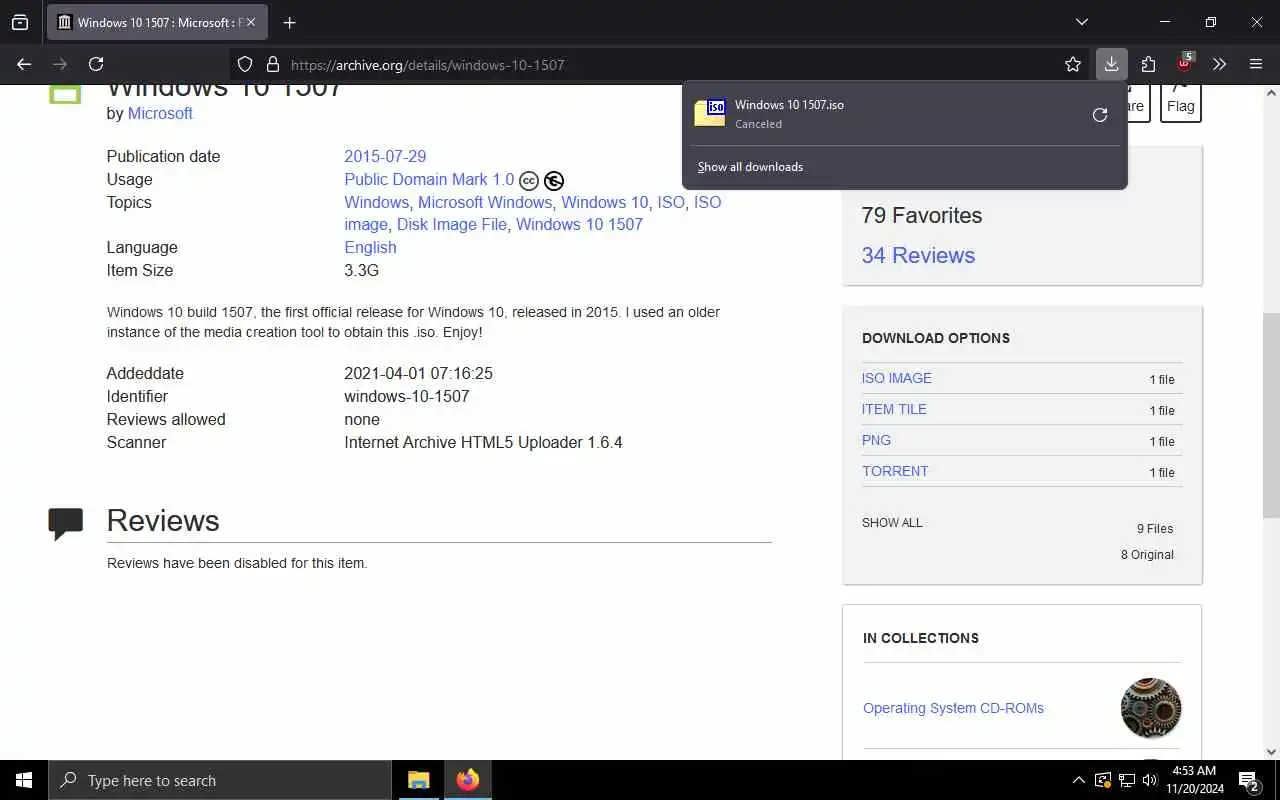The image size is (1280, 800).
Task: Open Firefox application hamburger menu
Action: [1256, 64]
